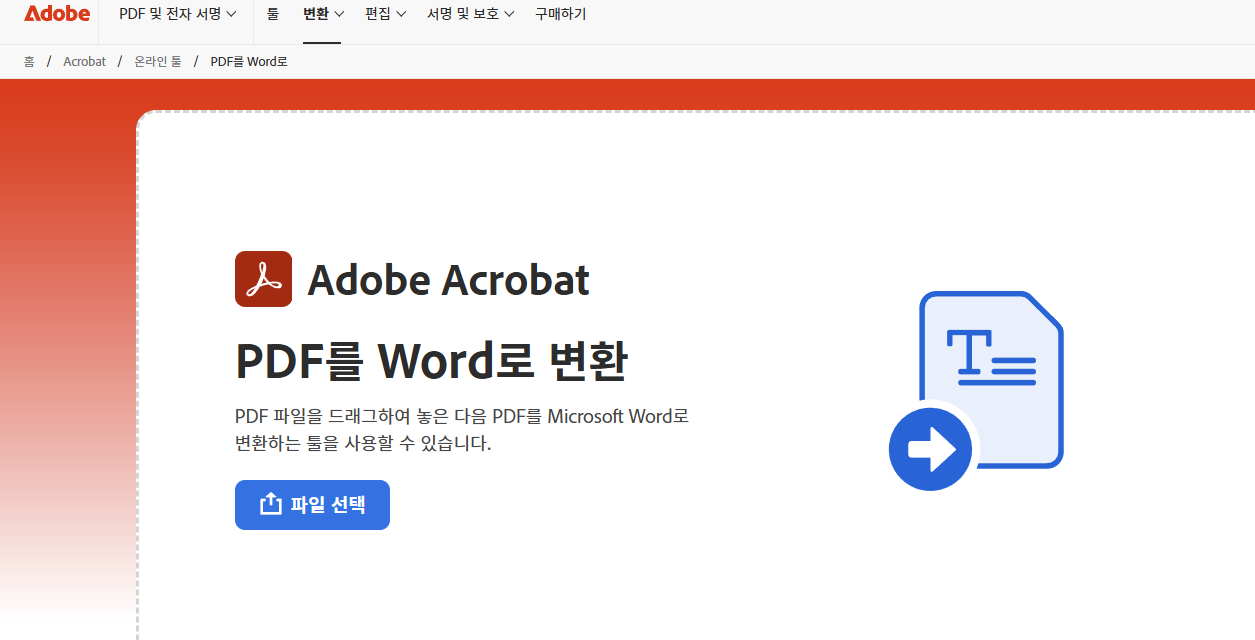Open the PDF 및 전자 서명 dropdown menu
Image resolution: width=1255 pixels, height=640 pixels.
(x=178, y=14)
